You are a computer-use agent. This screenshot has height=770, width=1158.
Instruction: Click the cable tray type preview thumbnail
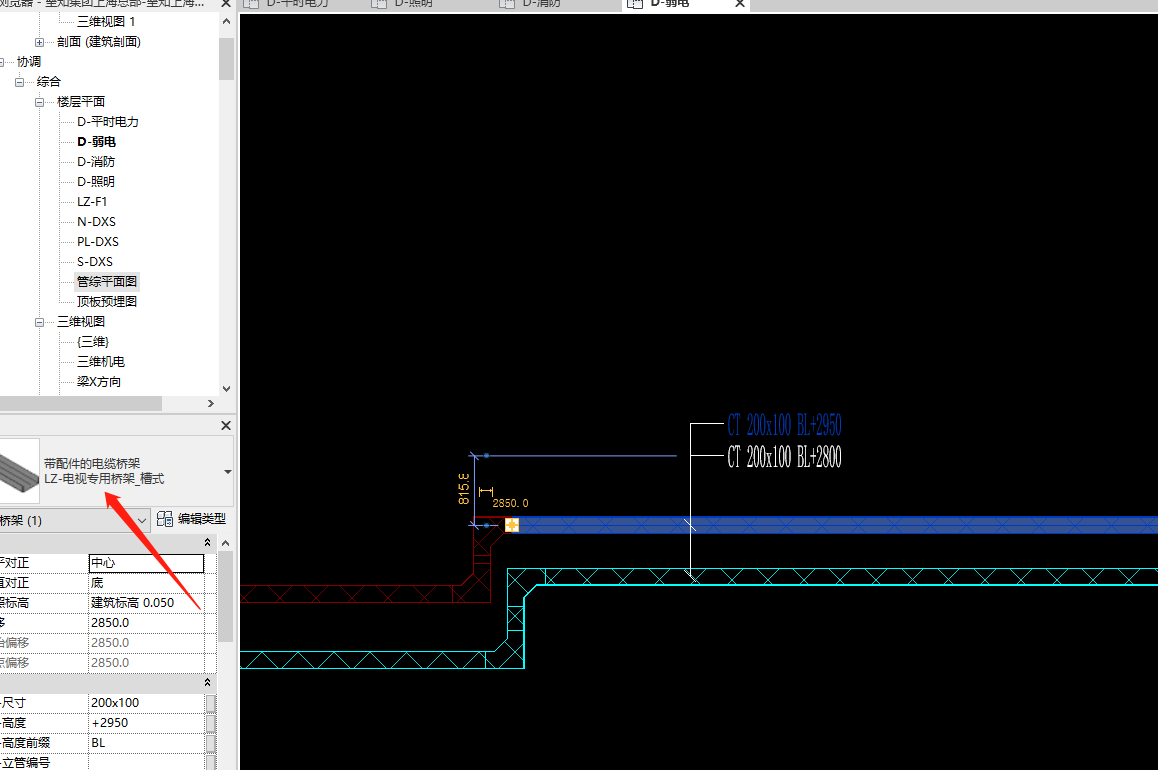click(20, 471)
